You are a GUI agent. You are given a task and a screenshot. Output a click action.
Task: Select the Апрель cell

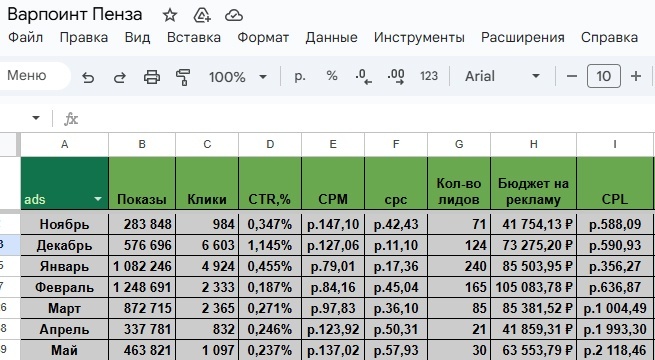click(64, 330)
